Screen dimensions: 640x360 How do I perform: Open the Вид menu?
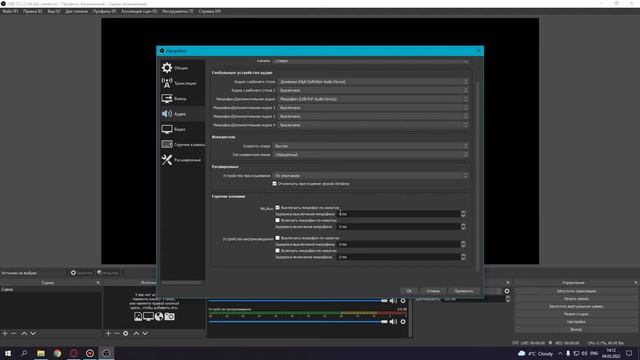(53, 11)
